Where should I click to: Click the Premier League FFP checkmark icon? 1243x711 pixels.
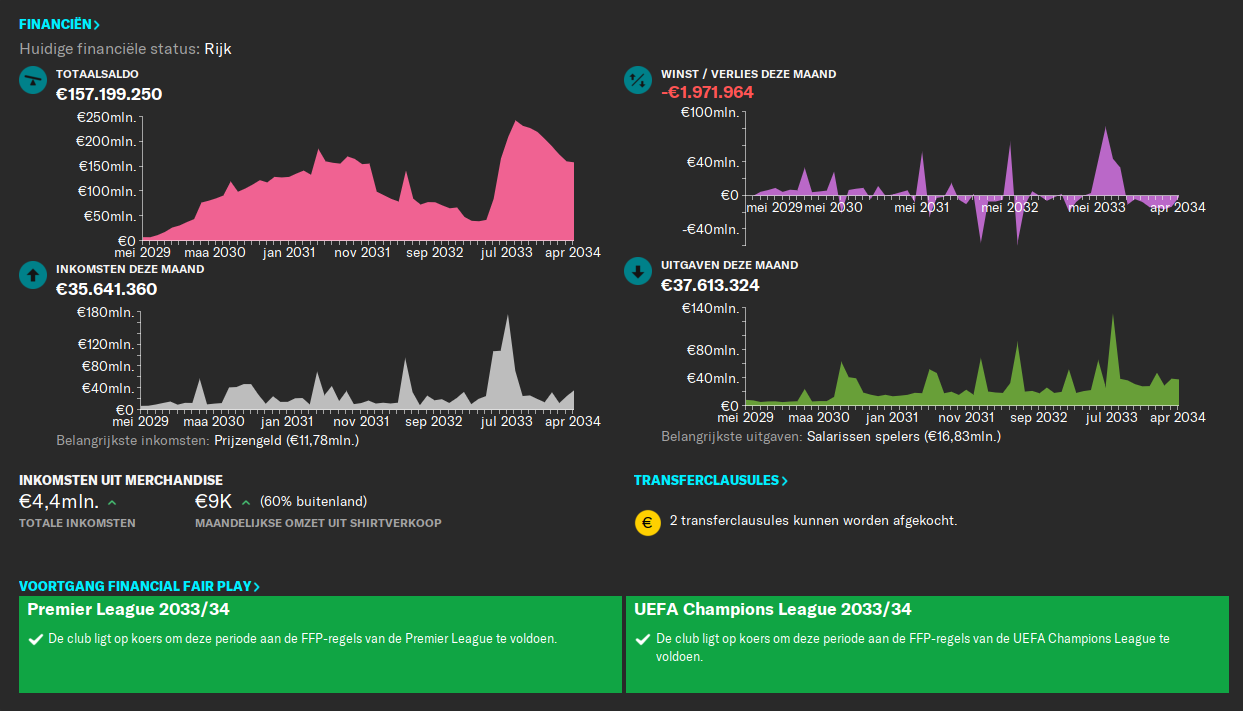click(x=36, y=639)
